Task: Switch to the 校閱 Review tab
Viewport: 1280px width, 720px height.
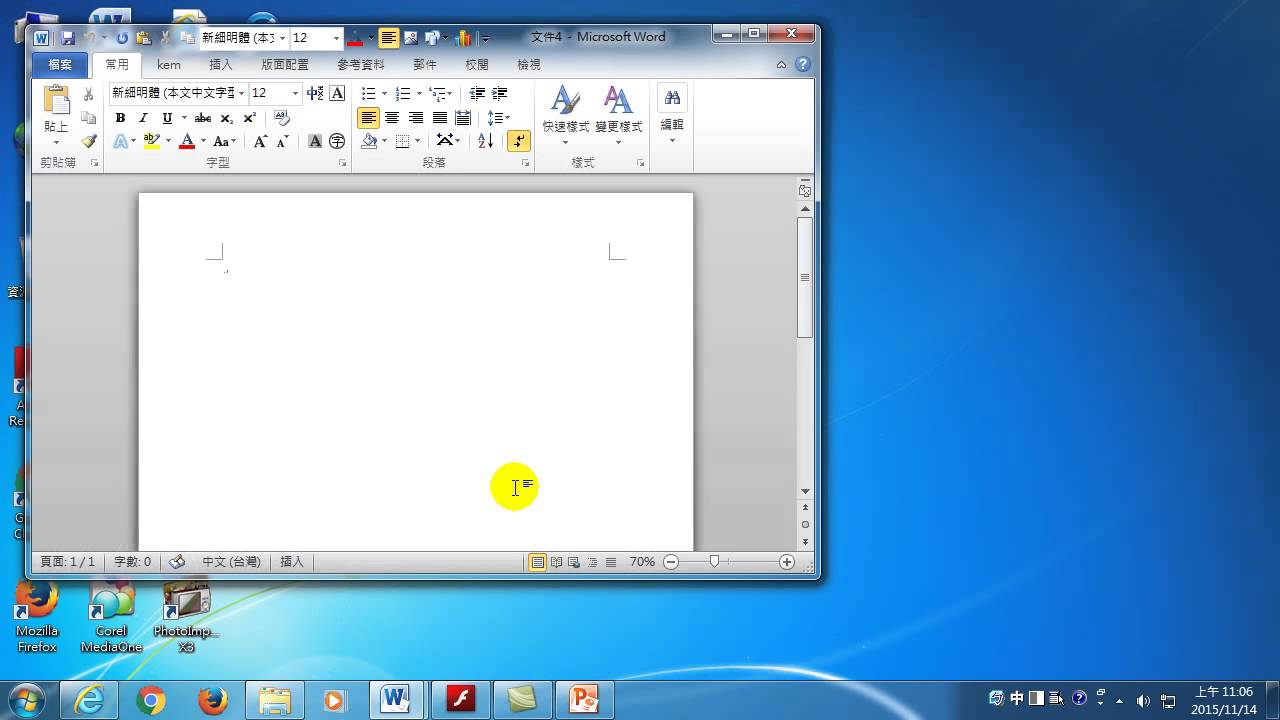Action: pyautogui.click(x=477, y=64)
